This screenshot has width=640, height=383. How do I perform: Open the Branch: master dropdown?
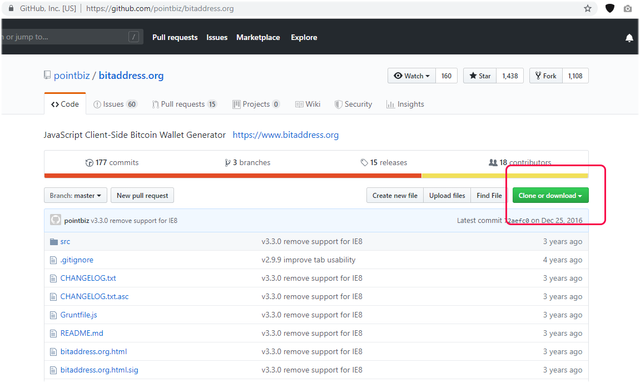76,196
